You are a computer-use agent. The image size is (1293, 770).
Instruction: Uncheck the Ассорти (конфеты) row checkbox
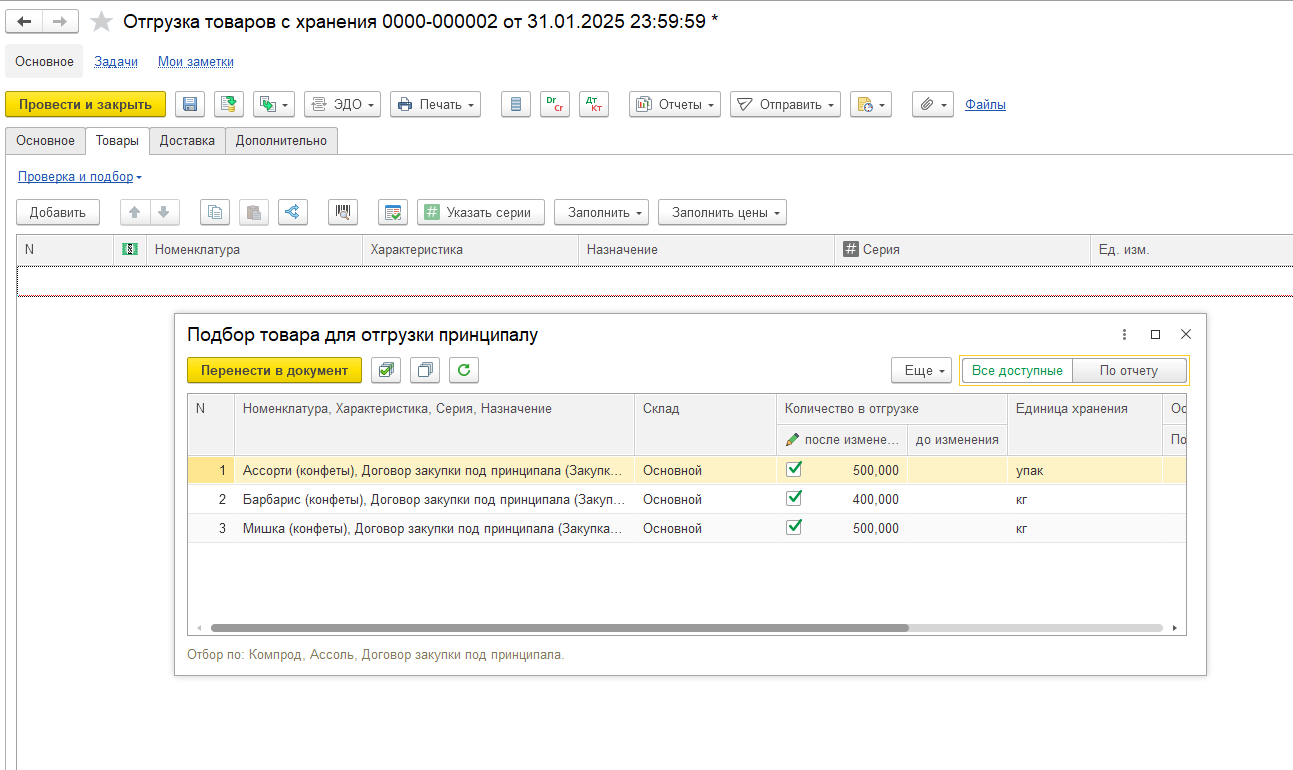pyautogui.click(x=794, y=469)
